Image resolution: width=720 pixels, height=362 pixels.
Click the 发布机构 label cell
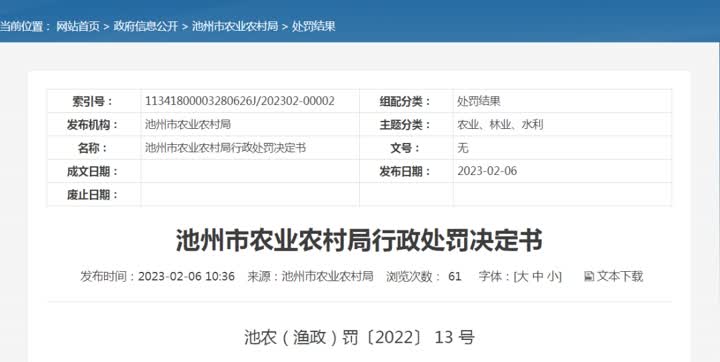pos(94,124)
